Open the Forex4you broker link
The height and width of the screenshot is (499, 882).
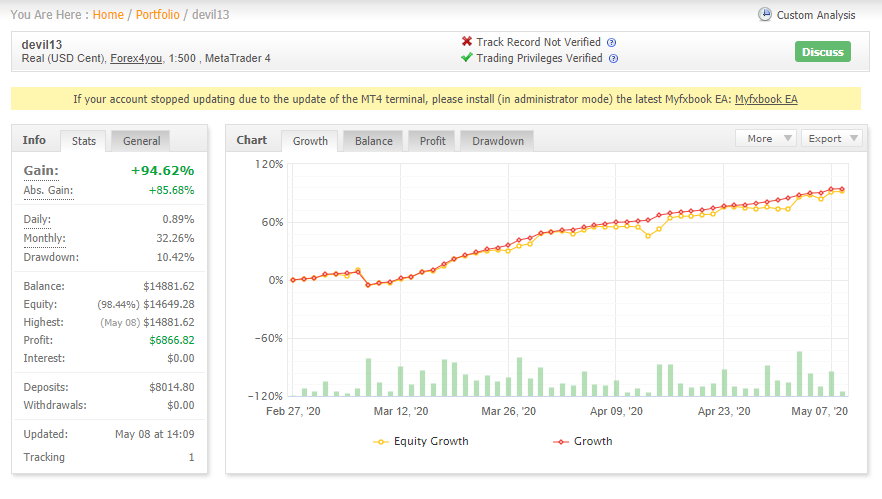(x=136, y=59)
